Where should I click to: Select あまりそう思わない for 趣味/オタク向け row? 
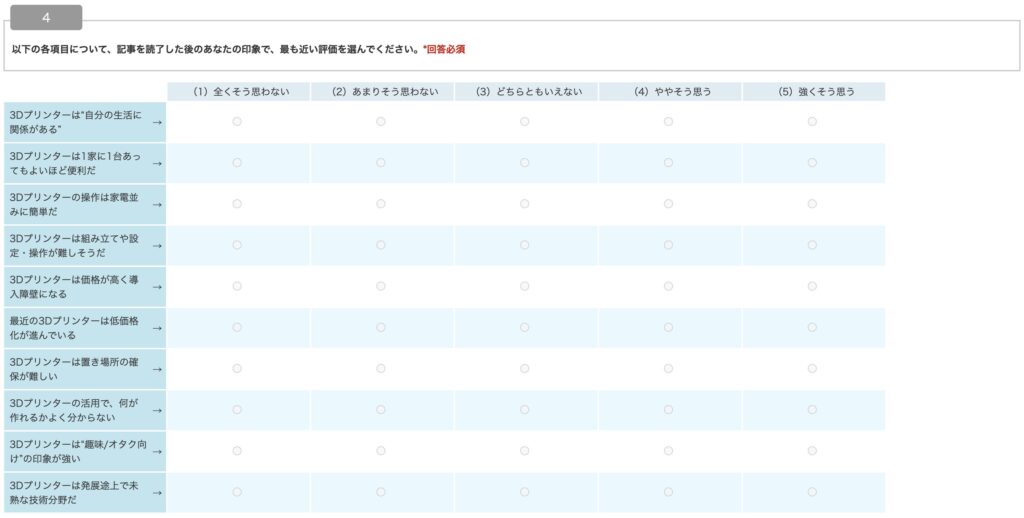point(381,451)
